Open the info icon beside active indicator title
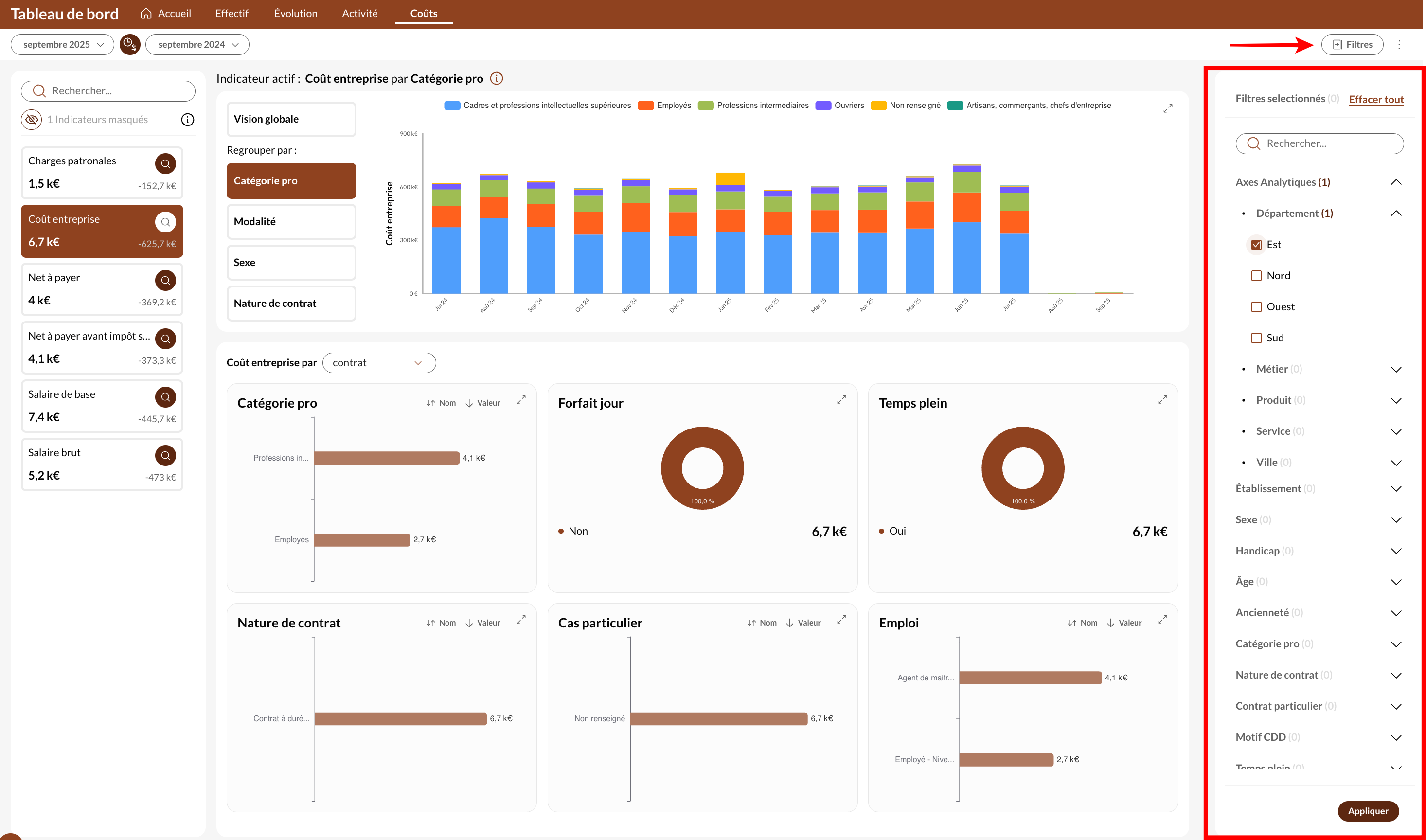1426x840 pixels. [496, 79]
